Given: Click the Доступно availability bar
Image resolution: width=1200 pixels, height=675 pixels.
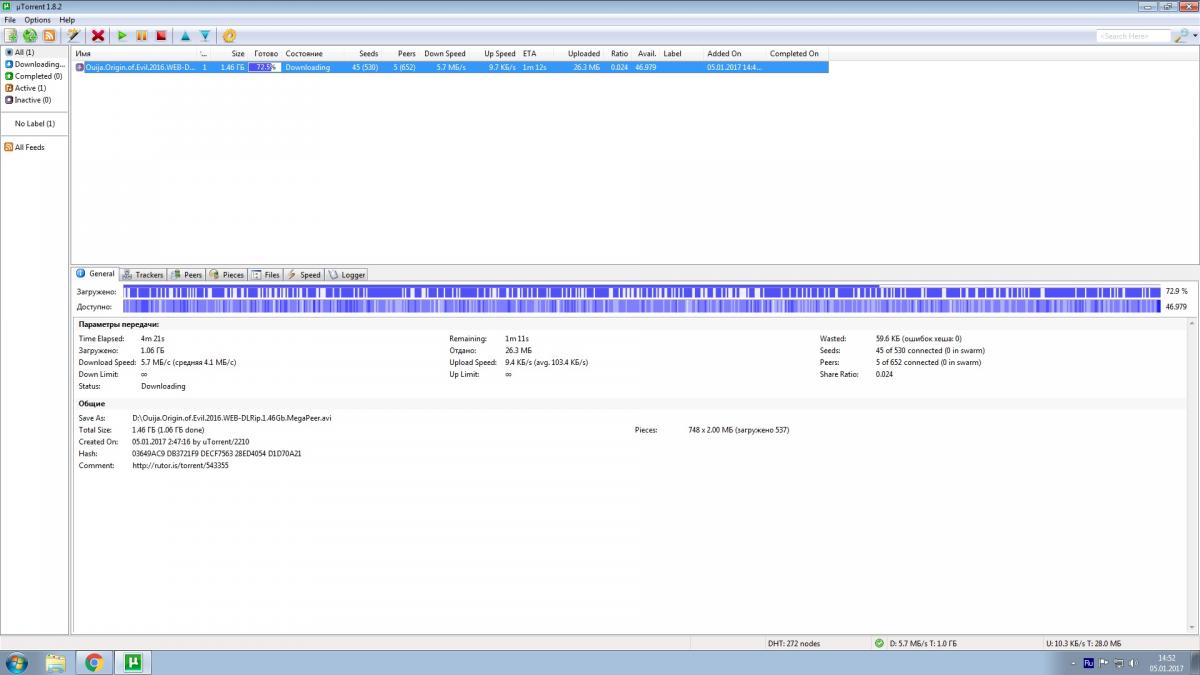Looking at the screenshot, I should tap(641, 307).
